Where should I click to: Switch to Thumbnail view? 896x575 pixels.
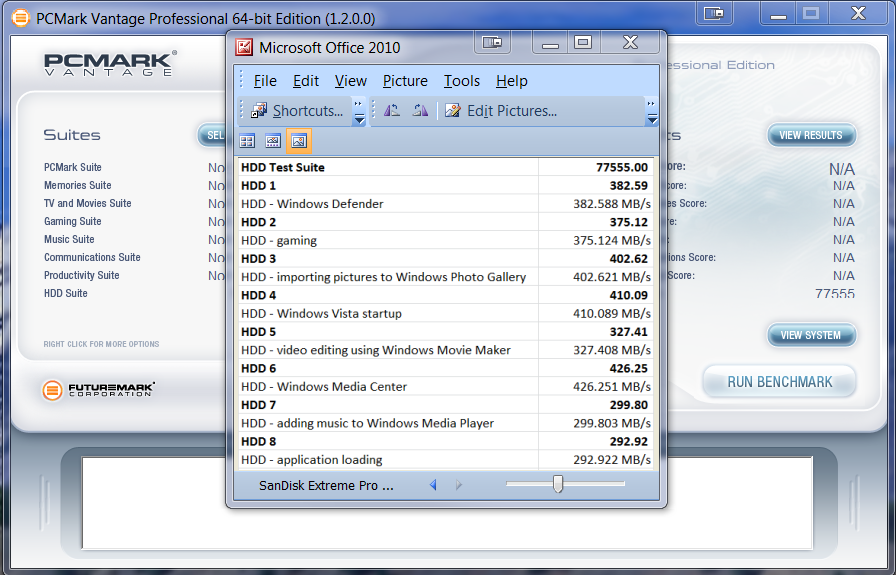tap(247, 141)
